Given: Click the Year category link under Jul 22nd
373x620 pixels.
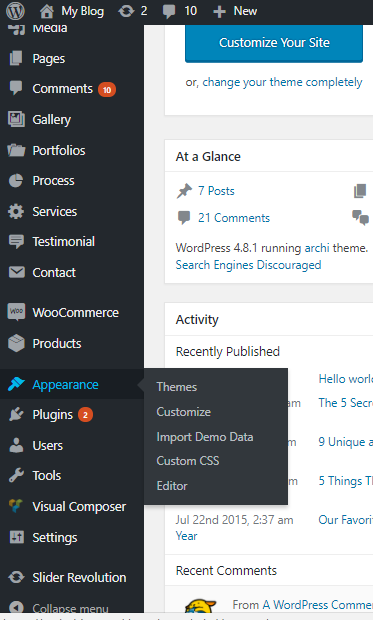Looking at the screenshot, I should (x=186, y=536).
